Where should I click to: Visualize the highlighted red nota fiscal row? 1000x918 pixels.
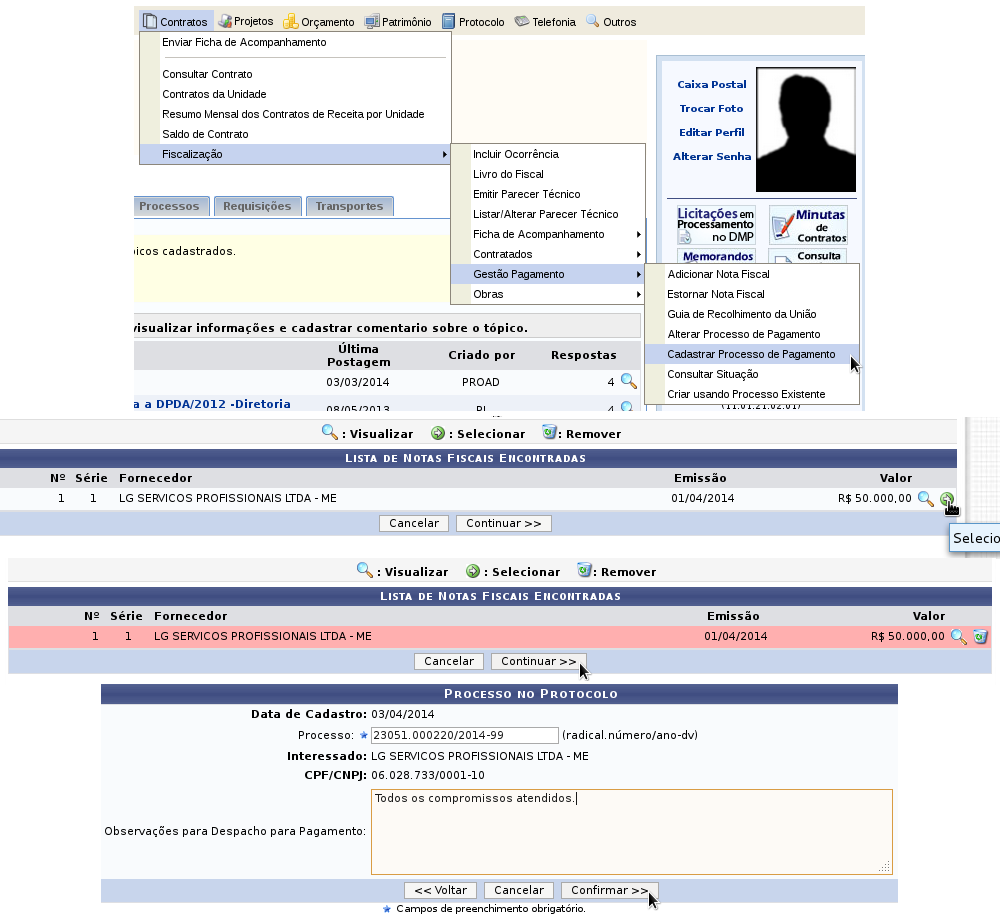click(x=959, y=636)
